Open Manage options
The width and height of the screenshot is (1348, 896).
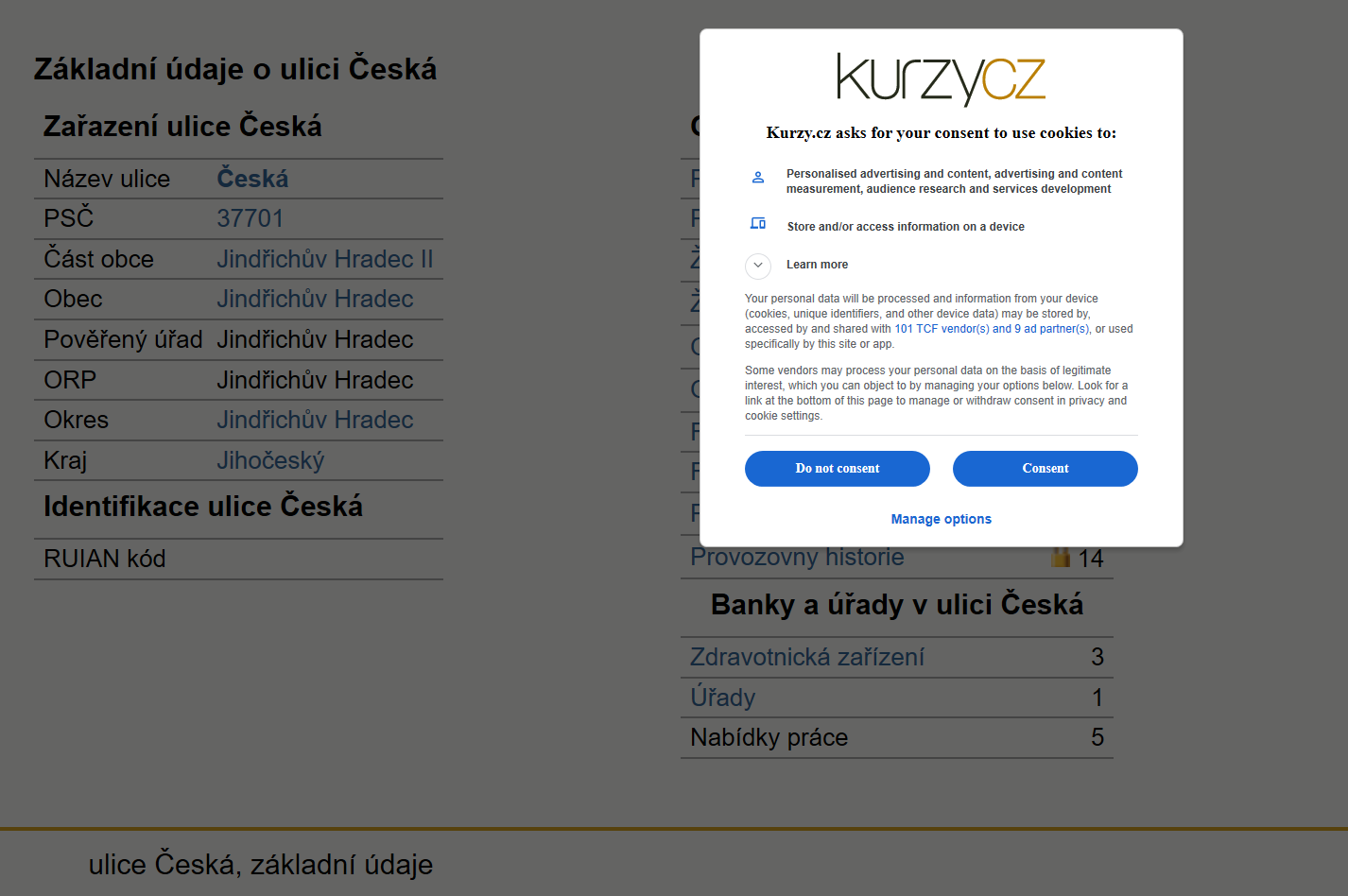click(942, 519)
